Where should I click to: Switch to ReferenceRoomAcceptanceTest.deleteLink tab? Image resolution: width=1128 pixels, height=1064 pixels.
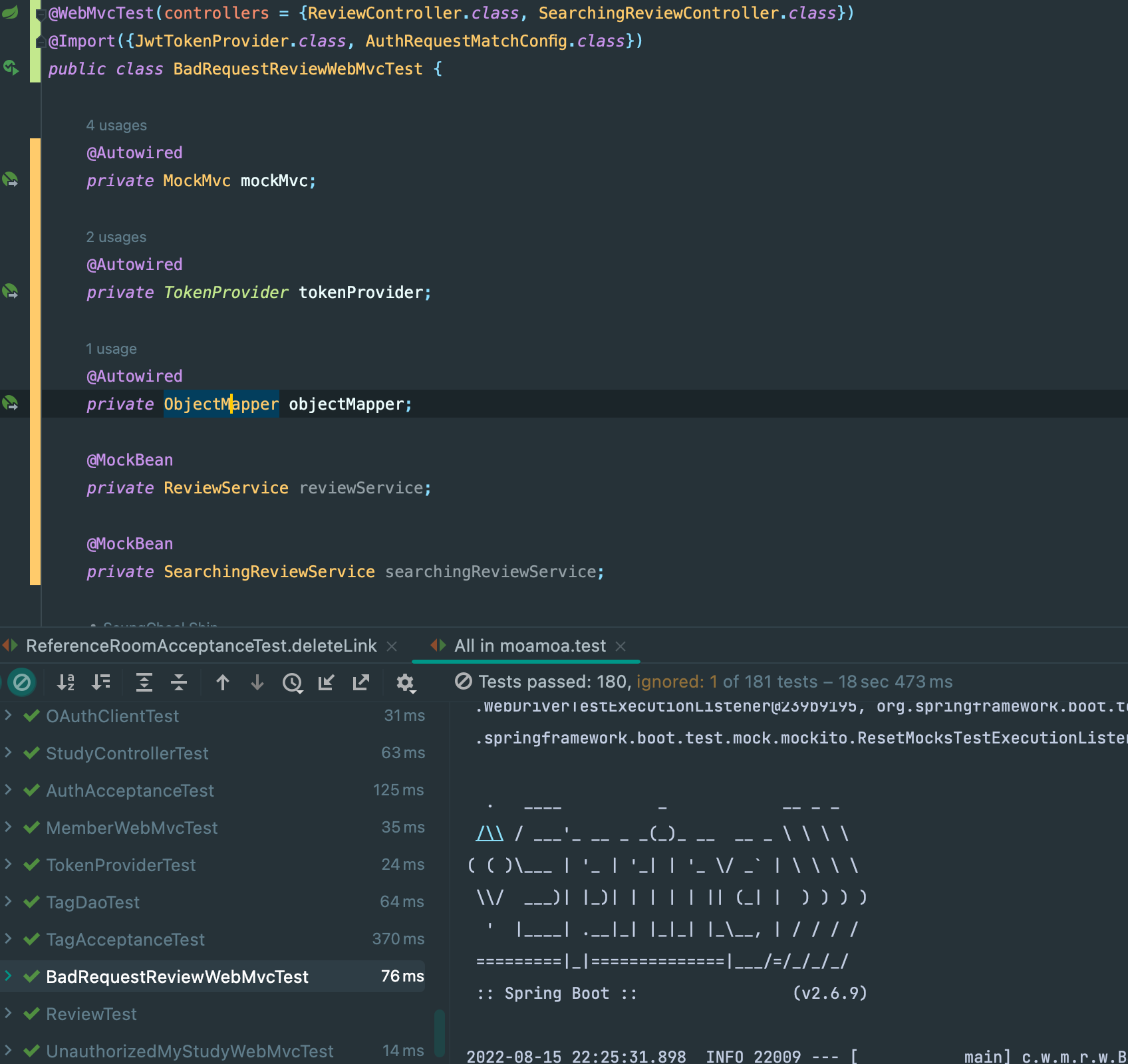tap(201, 646)
